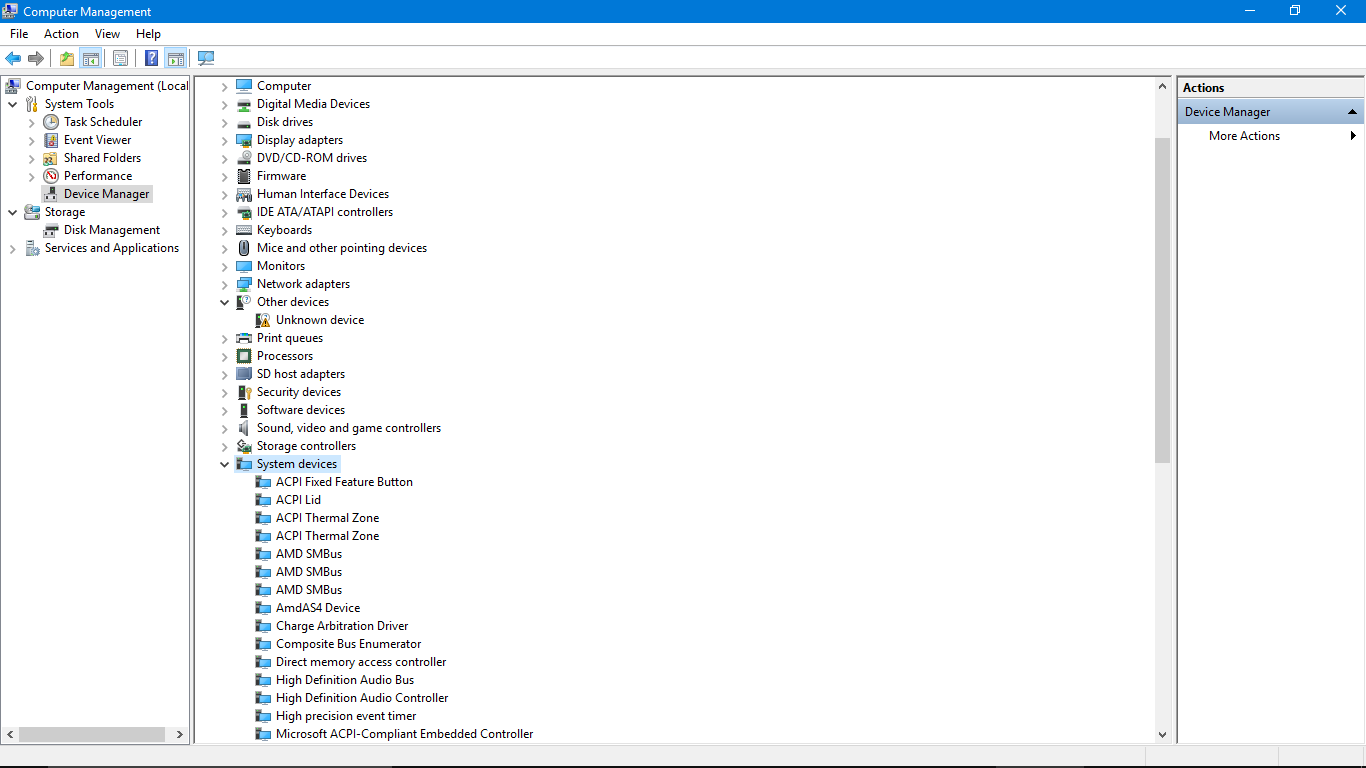Screen dimensions: 1366x768
Task: Select Computer Management (Local) root node
Action: 107,86
